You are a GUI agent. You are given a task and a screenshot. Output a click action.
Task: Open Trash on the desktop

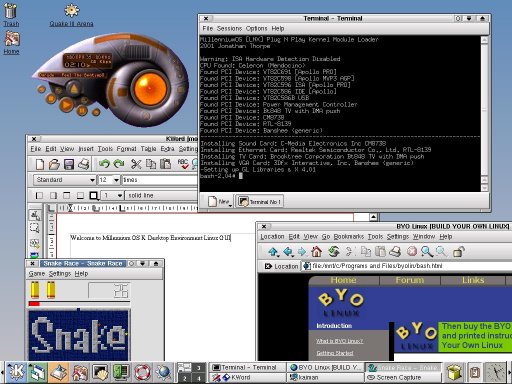coord(11,14)
